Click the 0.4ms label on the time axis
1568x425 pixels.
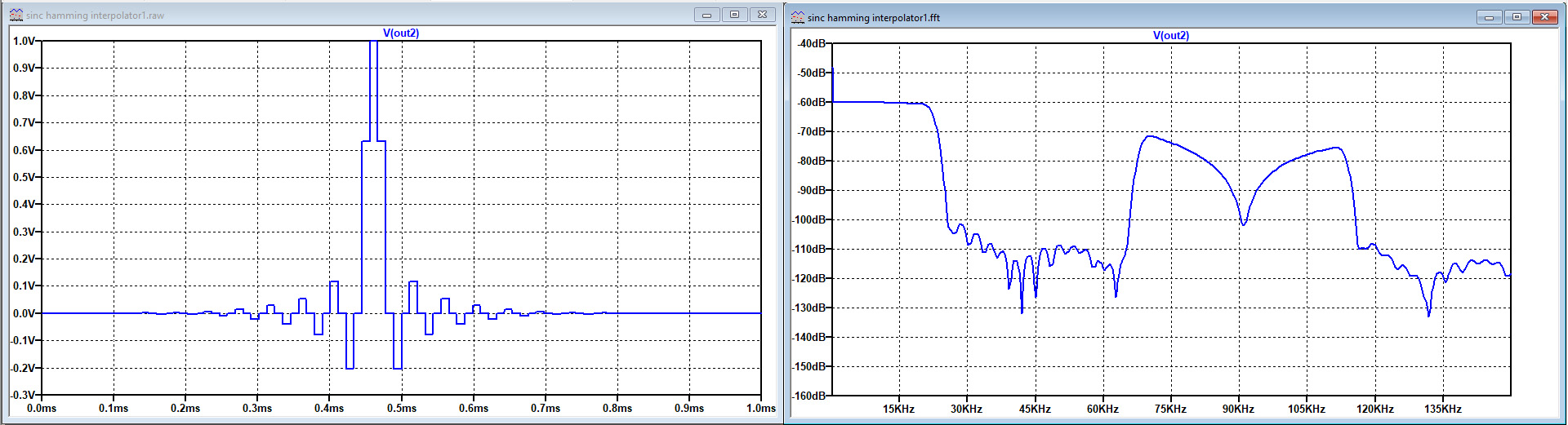click(329, 409)
